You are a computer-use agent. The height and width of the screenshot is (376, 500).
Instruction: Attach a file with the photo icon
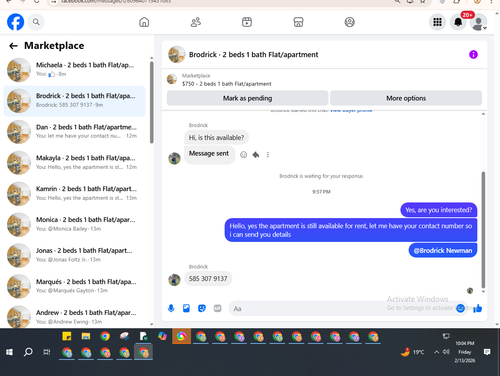186,308
